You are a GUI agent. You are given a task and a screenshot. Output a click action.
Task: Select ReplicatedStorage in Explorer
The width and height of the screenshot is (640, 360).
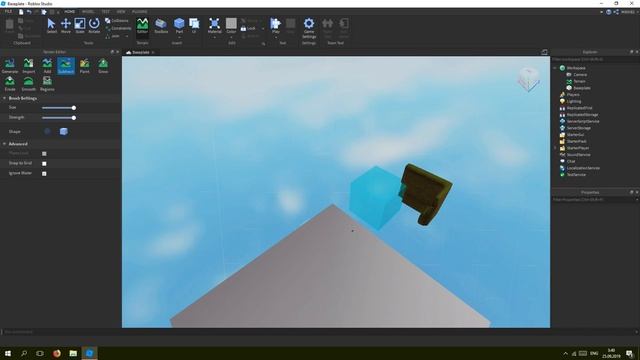582,115
